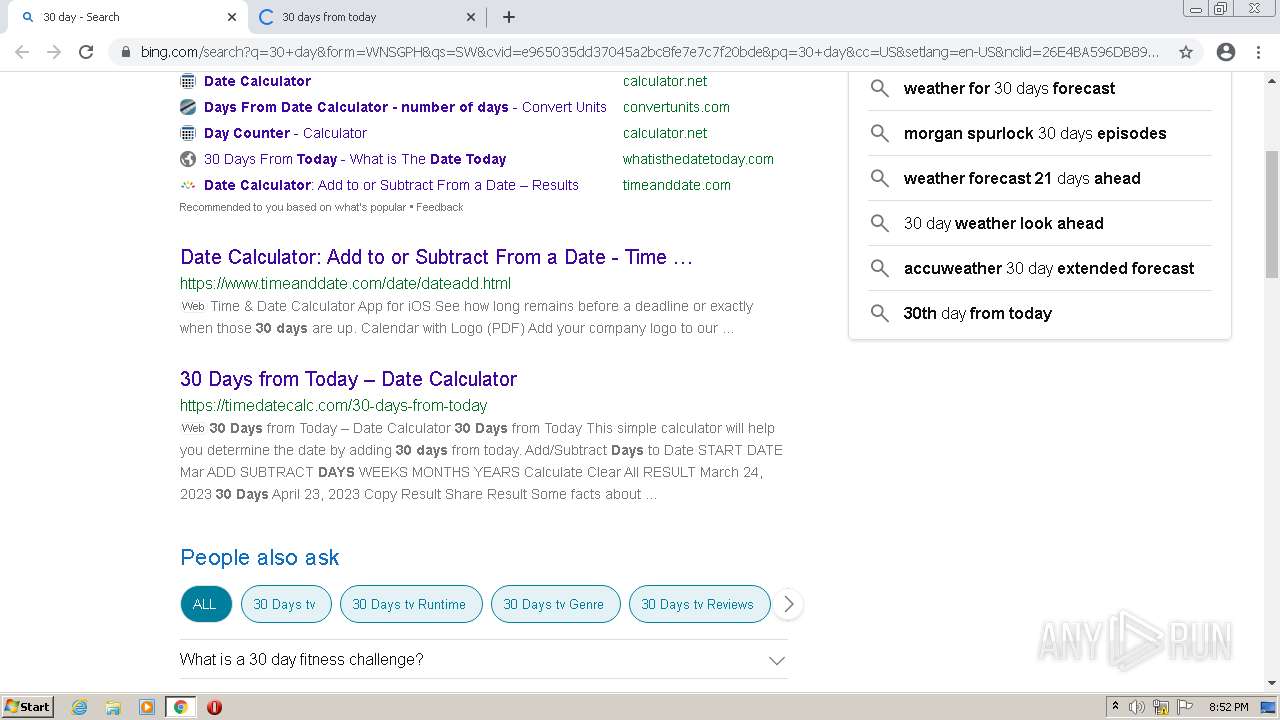Click the address bar URL
The height and width of the screenshot is (720, 1280).
point(649,52)
